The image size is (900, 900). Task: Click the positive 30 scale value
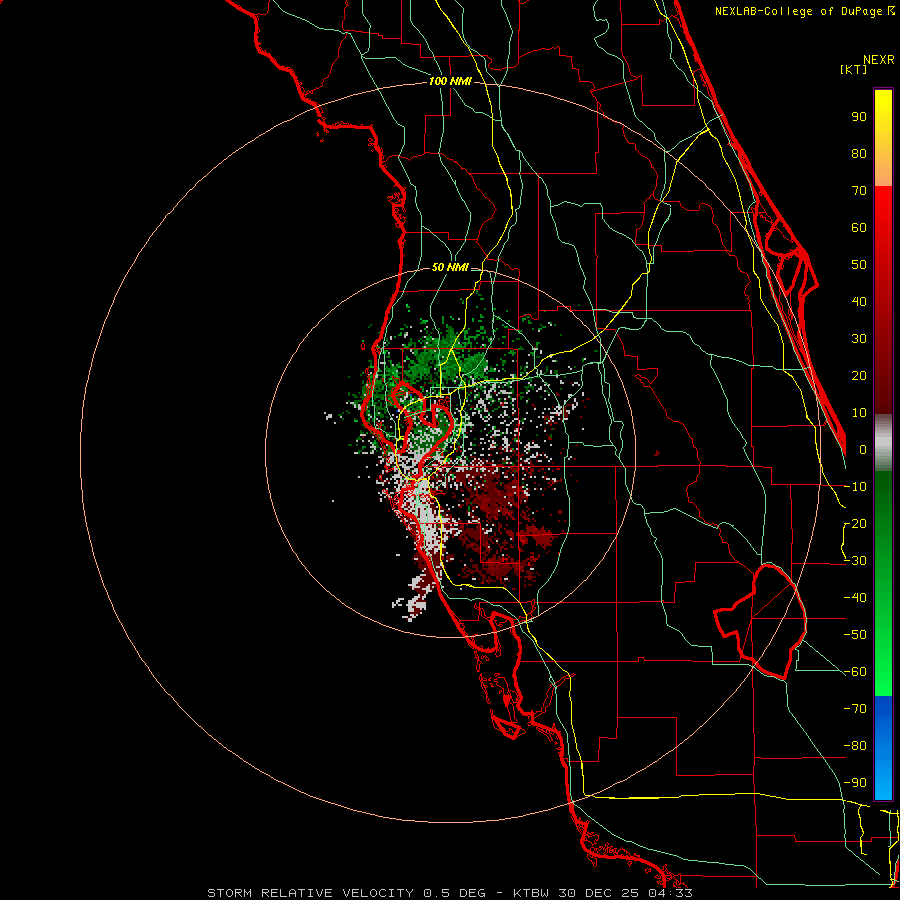(x=859, y=339)
